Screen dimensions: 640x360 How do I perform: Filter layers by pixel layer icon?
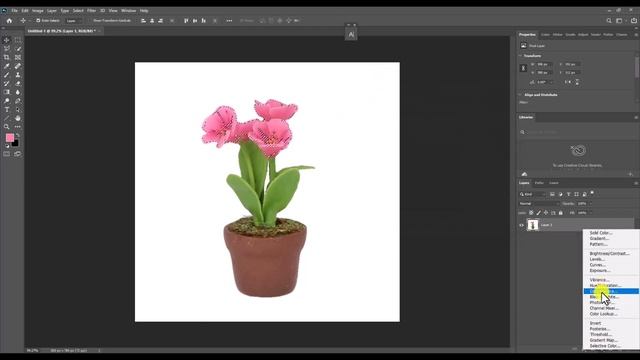[x=552, y=194]
